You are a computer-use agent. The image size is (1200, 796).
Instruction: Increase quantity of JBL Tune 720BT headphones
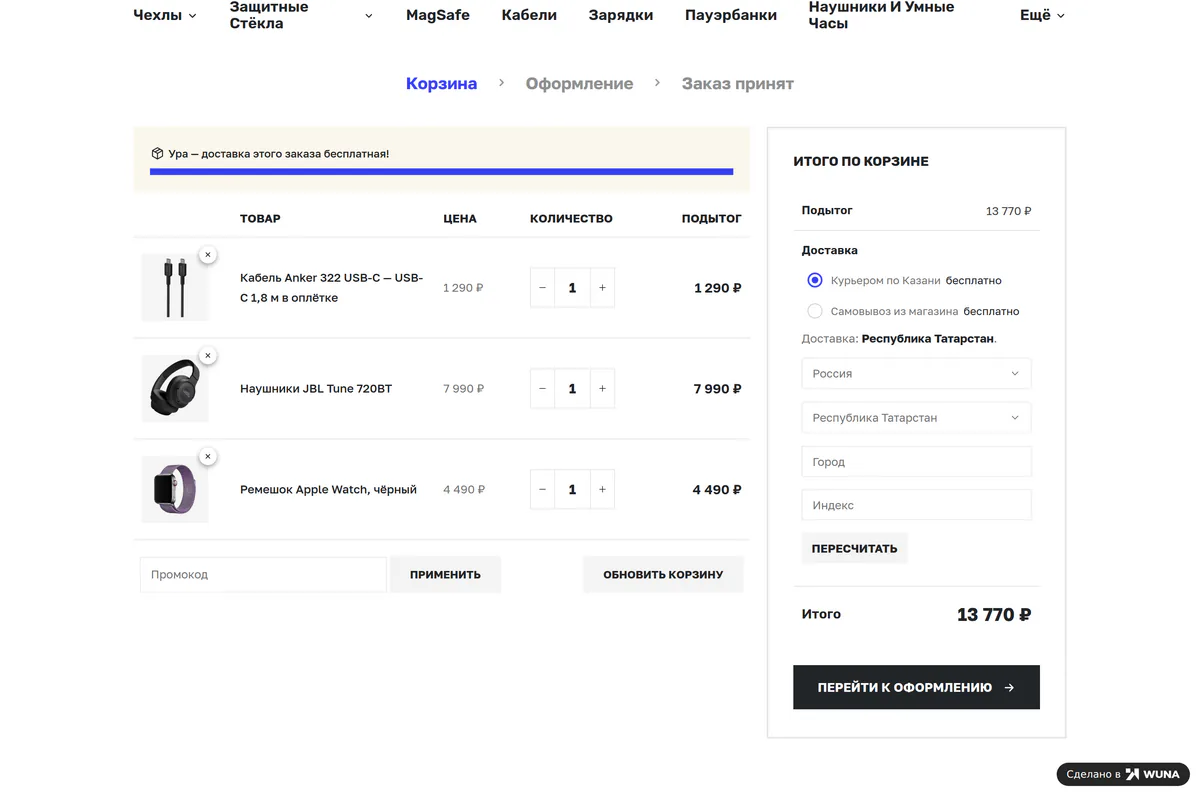click(602, 389)
